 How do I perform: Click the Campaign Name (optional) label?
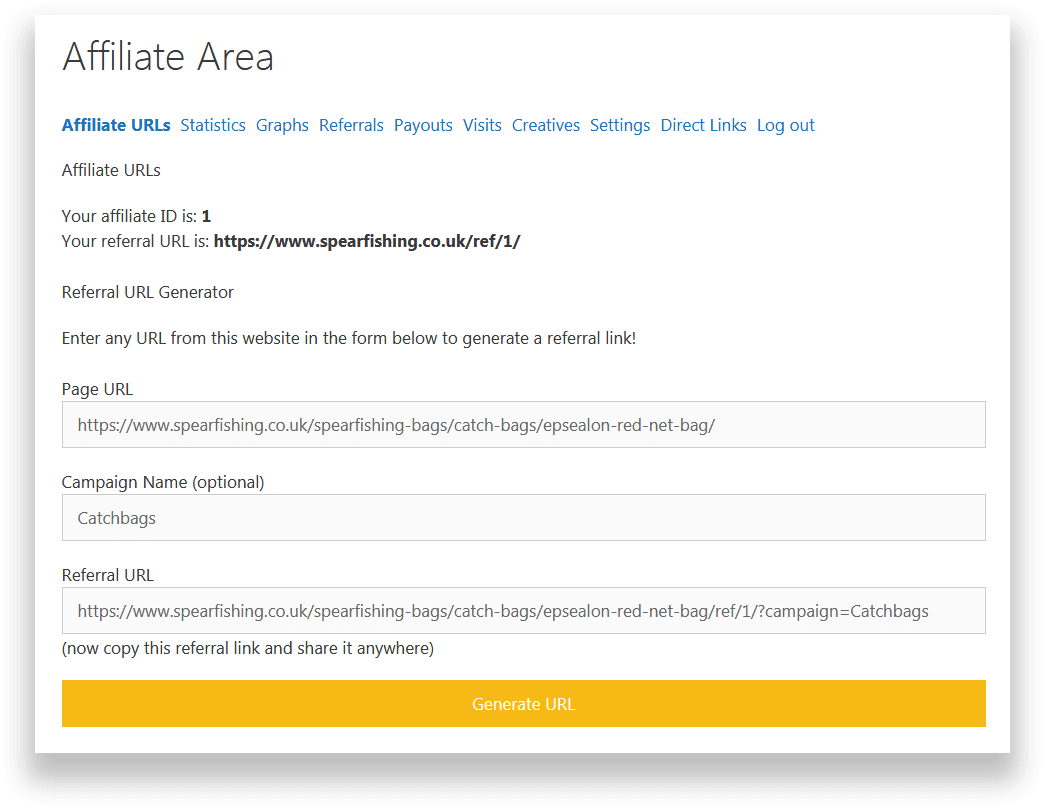click(163, 482)
